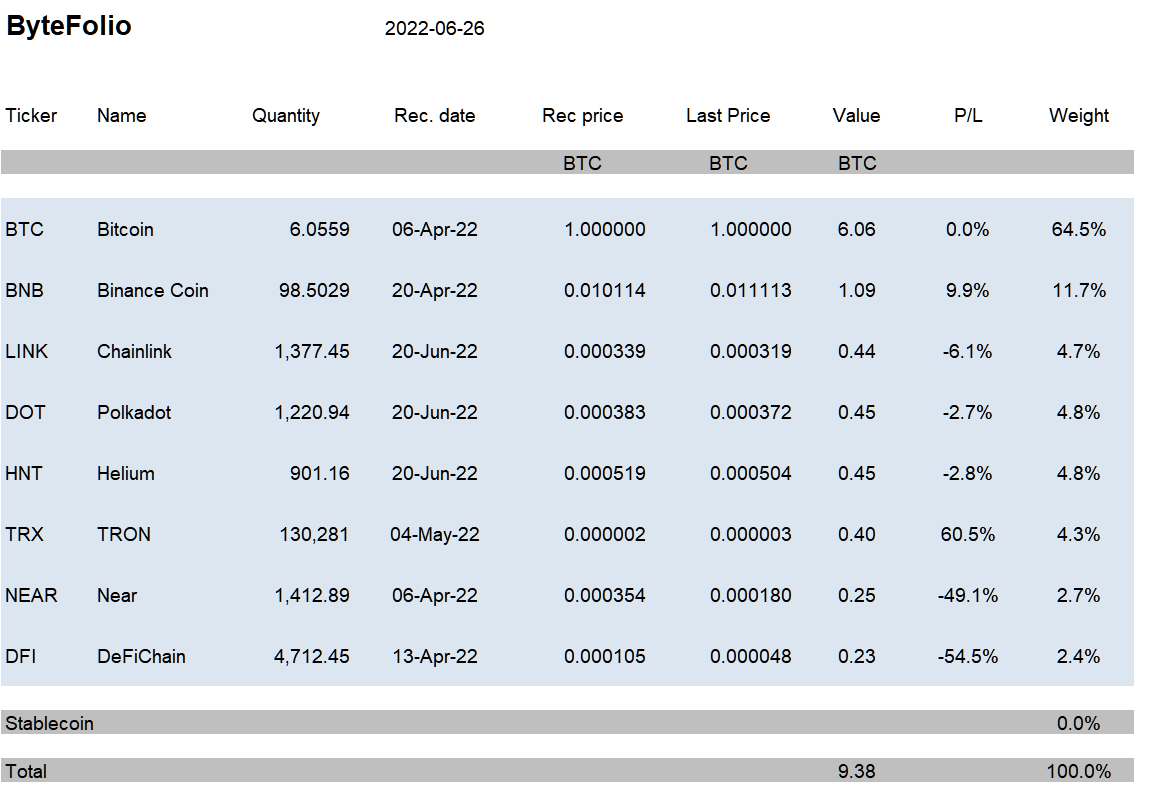Select Bitcoin weight 64.5%
The height and width of the screenshot is (796, 1171).
[x=1079, y=229]
